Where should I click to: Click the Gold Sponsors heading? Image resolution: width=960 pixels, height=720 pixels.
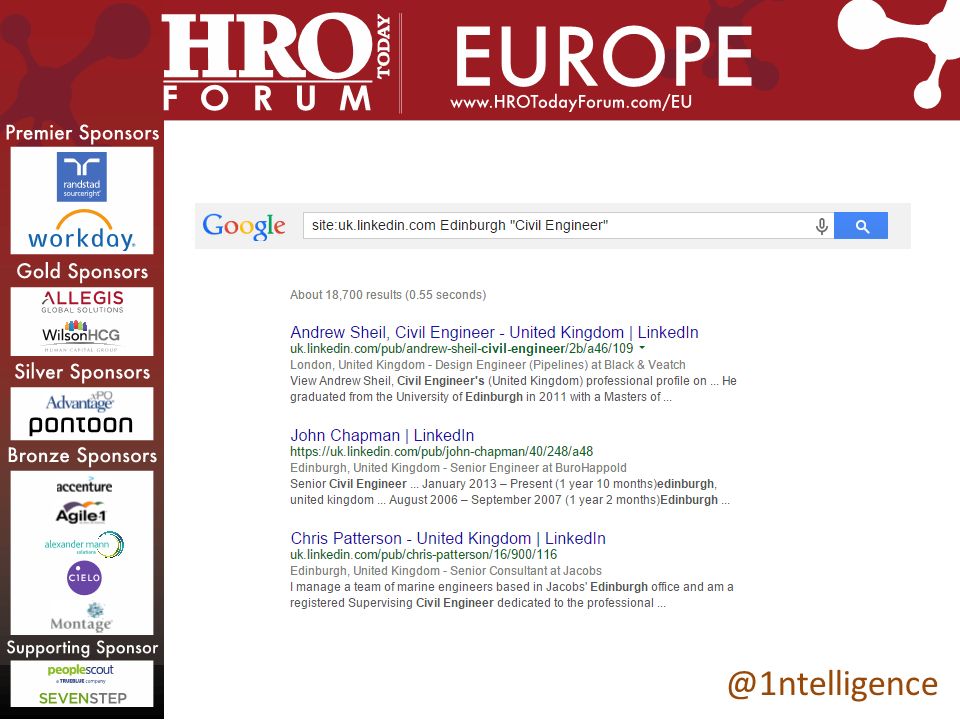pyautogui.click(x=82, y=271)
